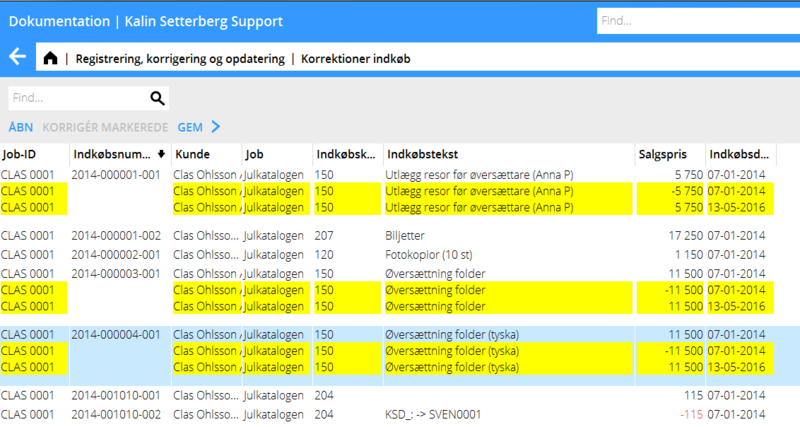Click ÅBN button

tap(21, 127)
